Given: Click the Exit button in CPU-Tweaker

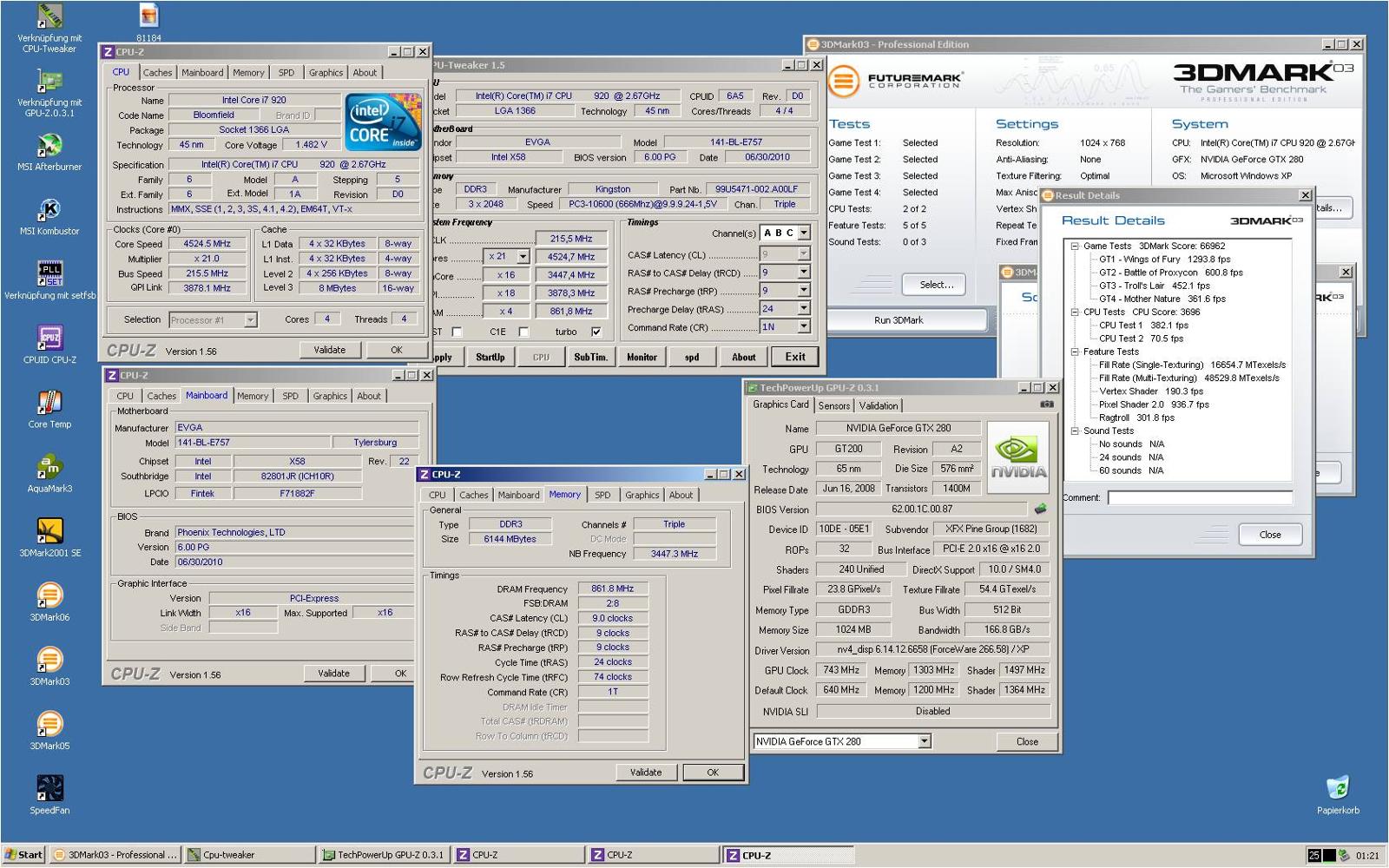Looking at the screenshot, I should [795, 357].
